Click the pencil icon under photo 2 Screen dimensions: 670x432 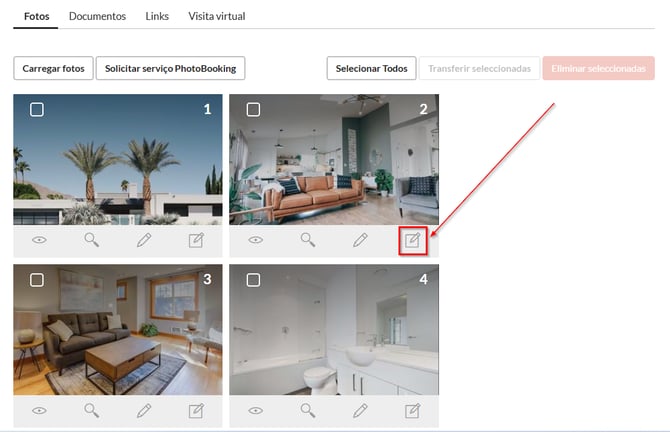coord(360,240)
